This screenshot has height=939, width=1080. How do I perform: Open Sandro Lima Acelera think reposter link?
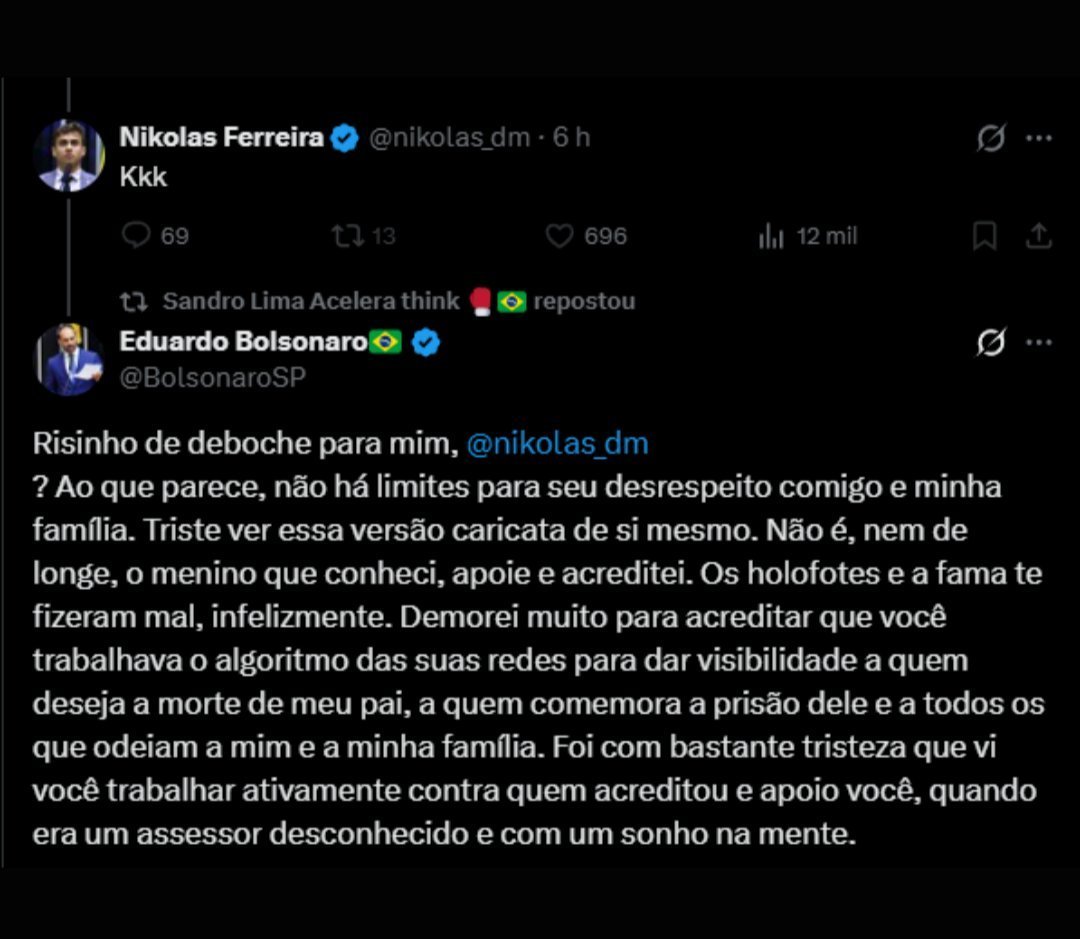[x=311, y=301]
